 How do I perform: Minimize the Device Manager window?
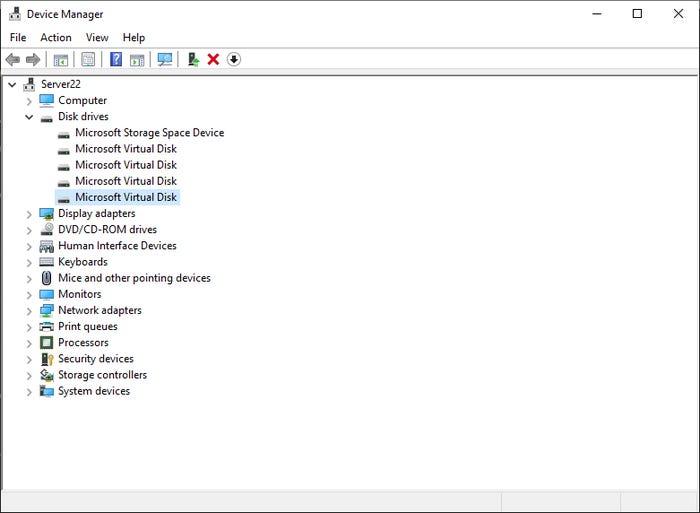click(597, 14)
